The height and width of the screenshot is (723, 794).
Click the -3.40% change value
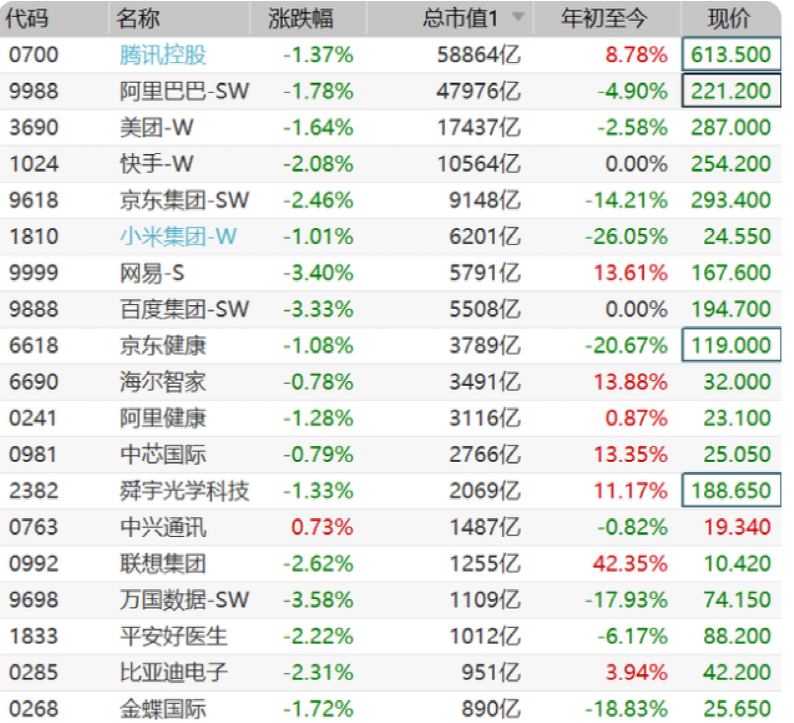[x=318, y=273]
